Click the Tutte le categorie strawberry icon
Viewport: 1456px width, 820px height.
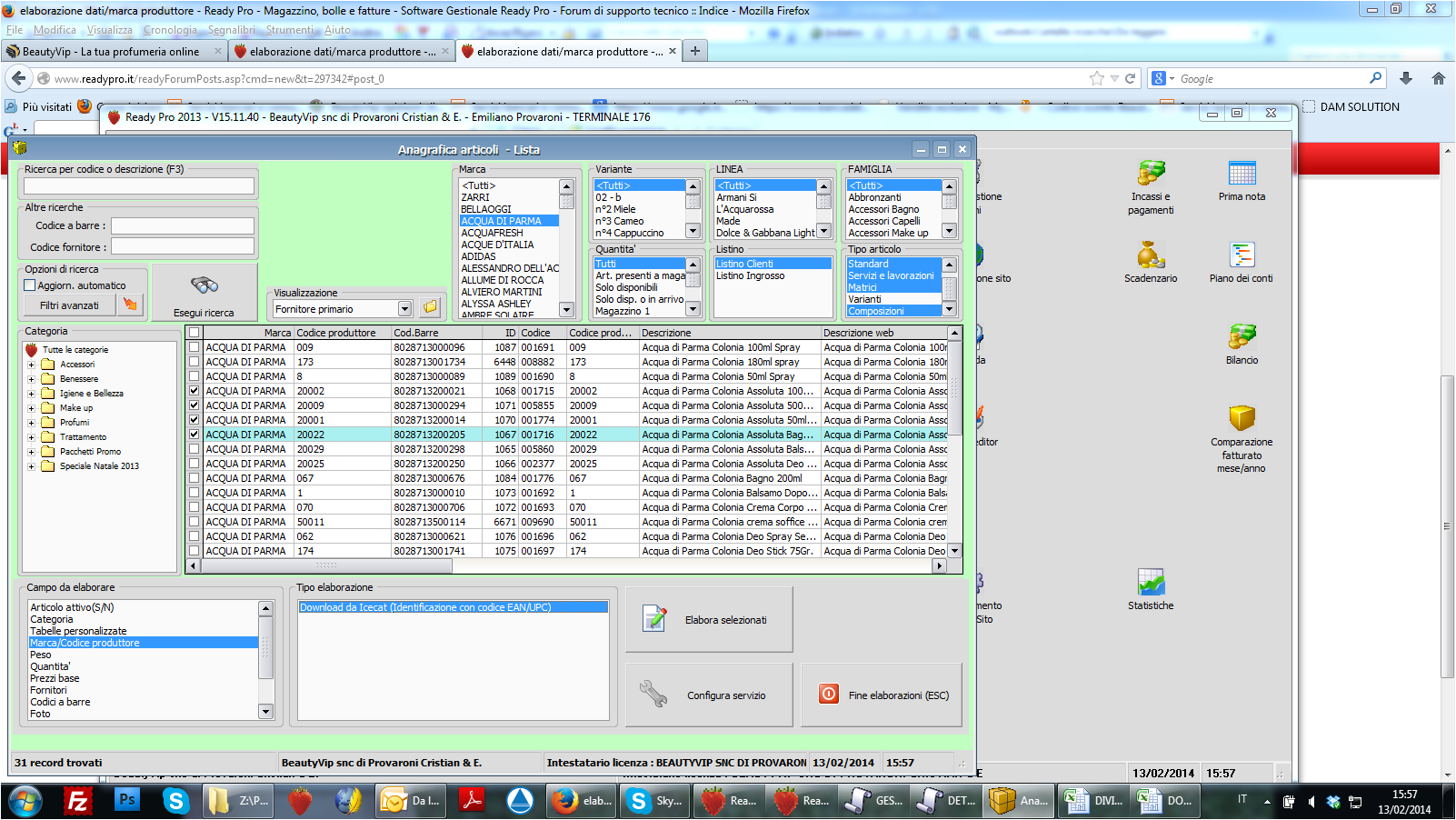32,350
